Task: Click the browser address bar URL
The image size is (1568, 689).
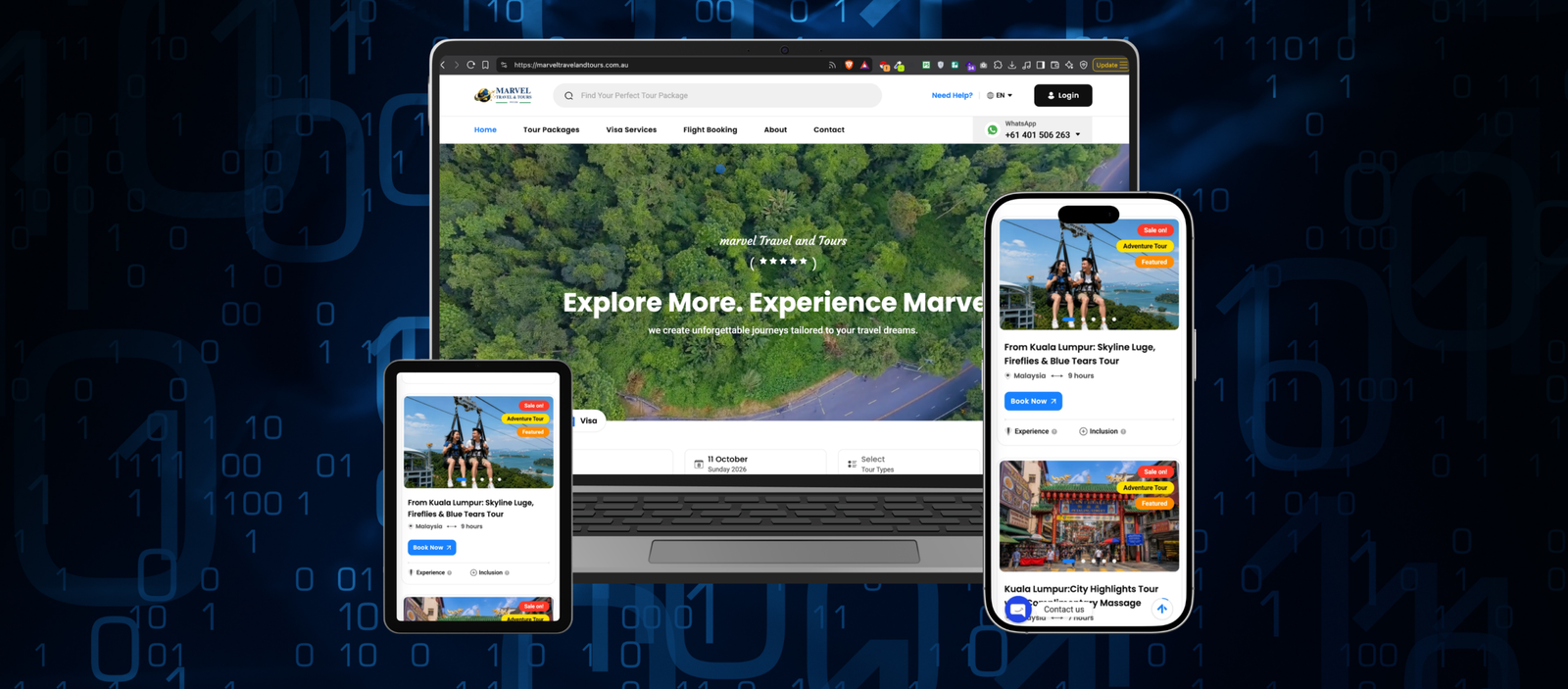Action: point(571,65)
